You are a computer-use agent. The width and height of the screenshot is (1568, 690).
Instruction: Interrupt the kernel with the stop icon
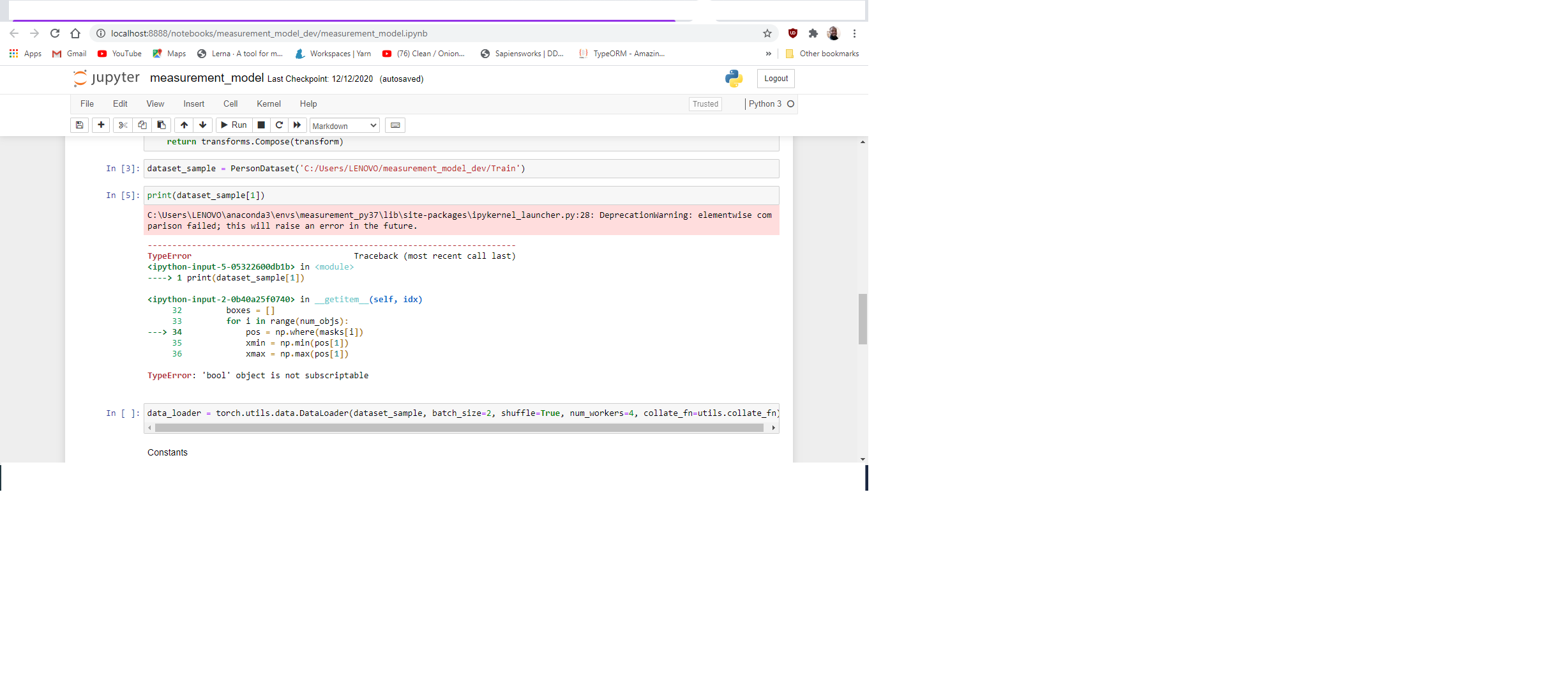click(261, 125)
